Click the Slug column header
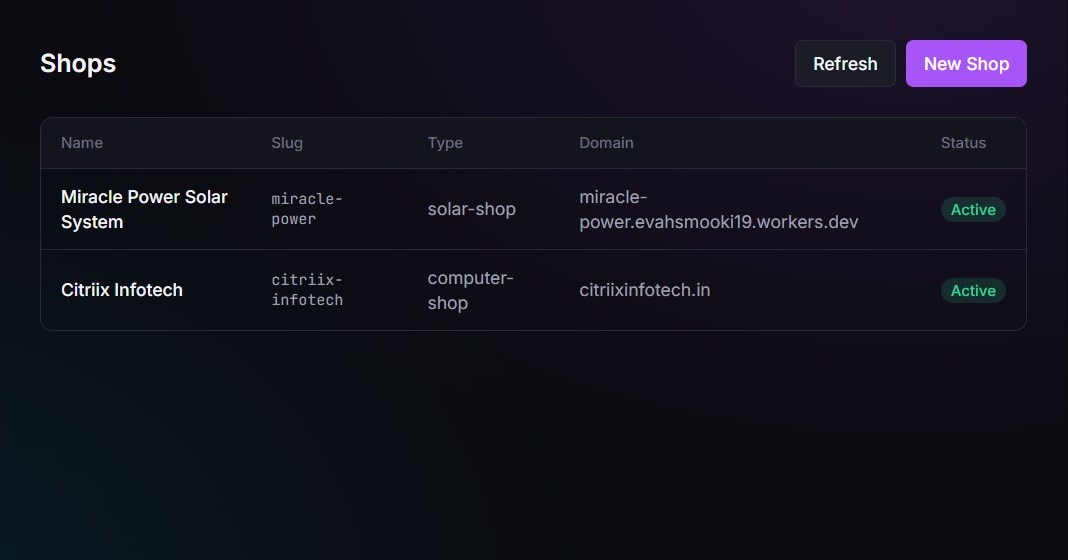 tap(287, 143)
